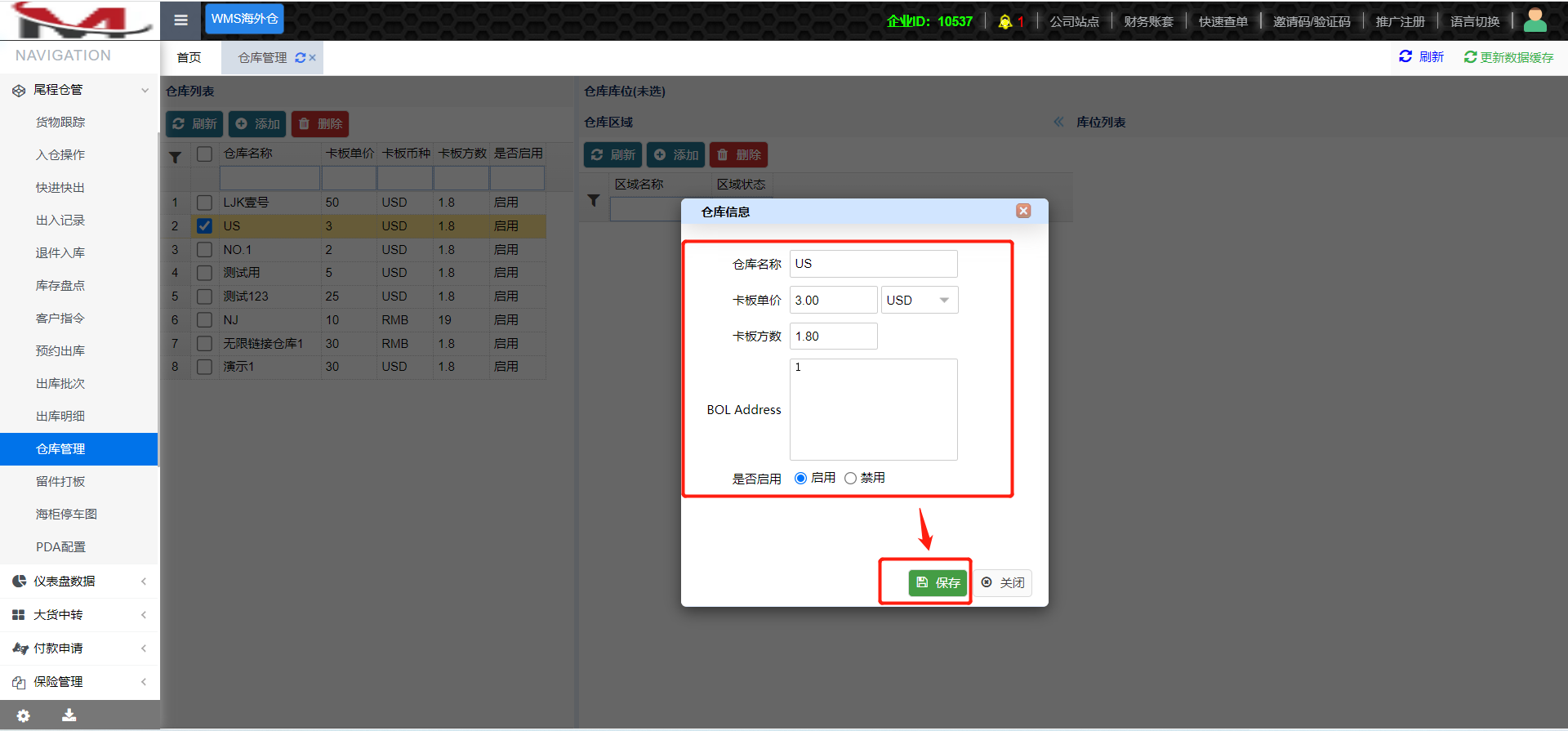The width and height of the screenshot is (1568, 731).
Task: Switch to the 首页 tab
Action: coord(189,58)
